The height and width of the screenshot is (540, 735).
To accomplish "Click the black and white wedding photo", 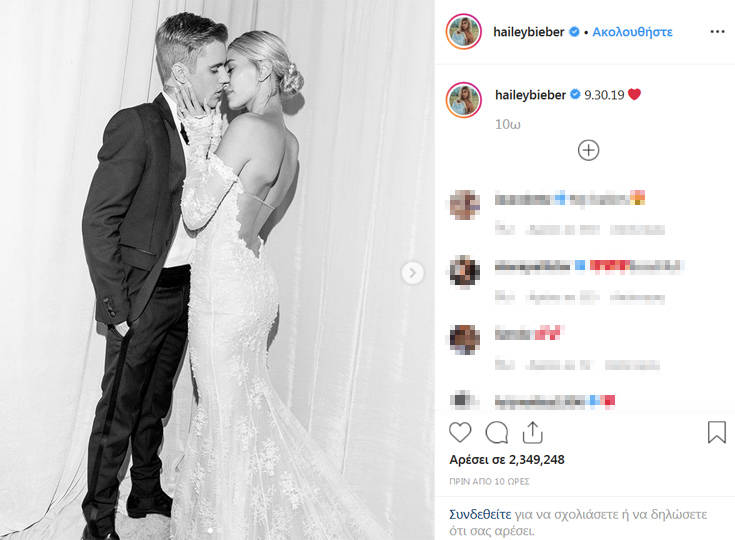I will coord(217,270).
